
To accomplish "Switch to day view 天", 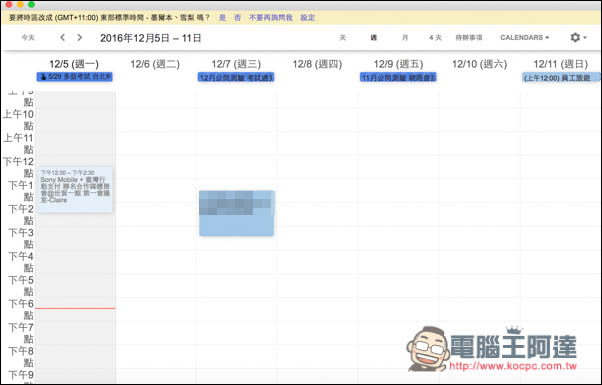I will tap(342, 37).
